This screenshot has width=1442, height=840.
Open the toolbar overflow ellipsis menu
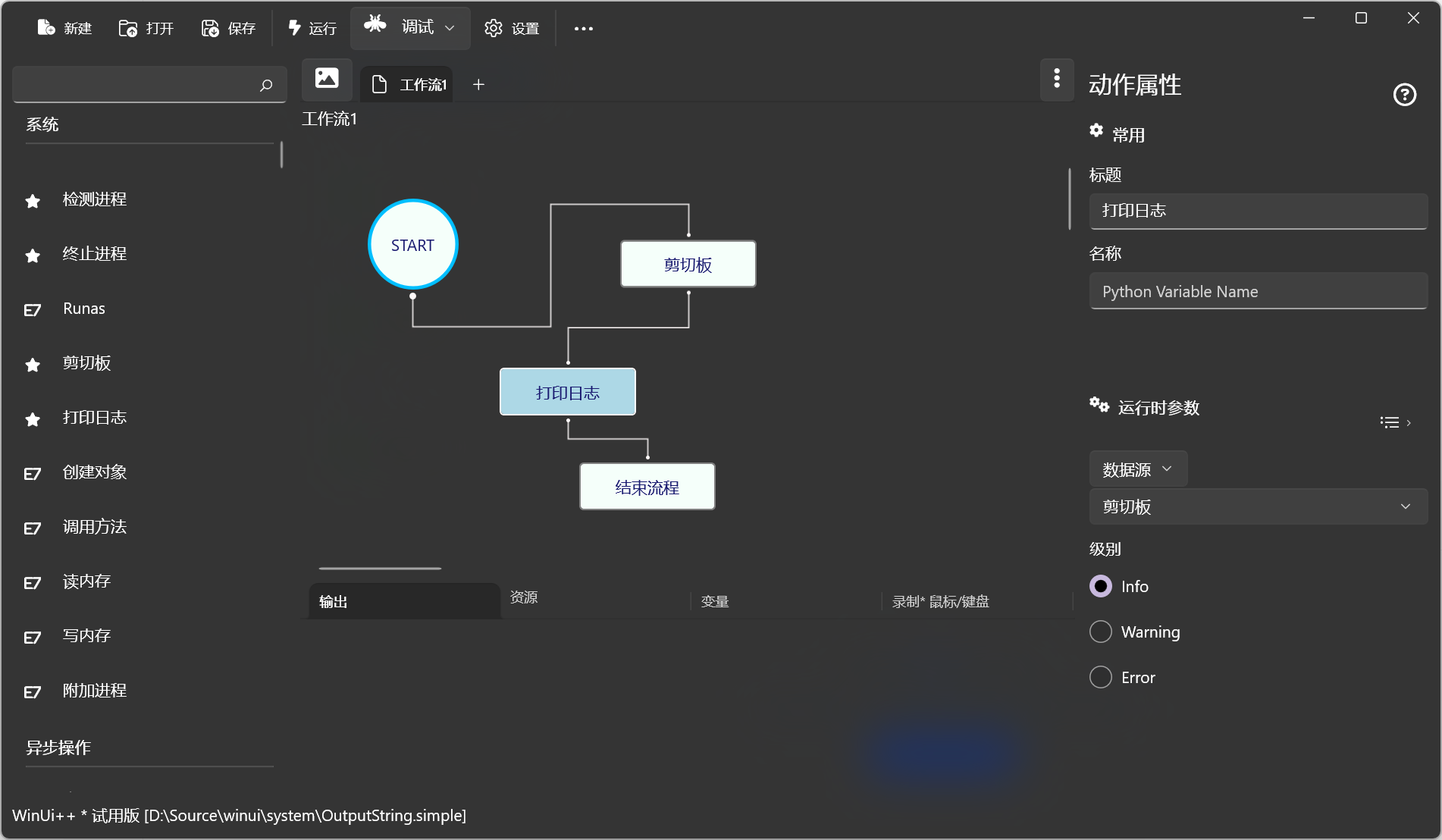(583, 29)
